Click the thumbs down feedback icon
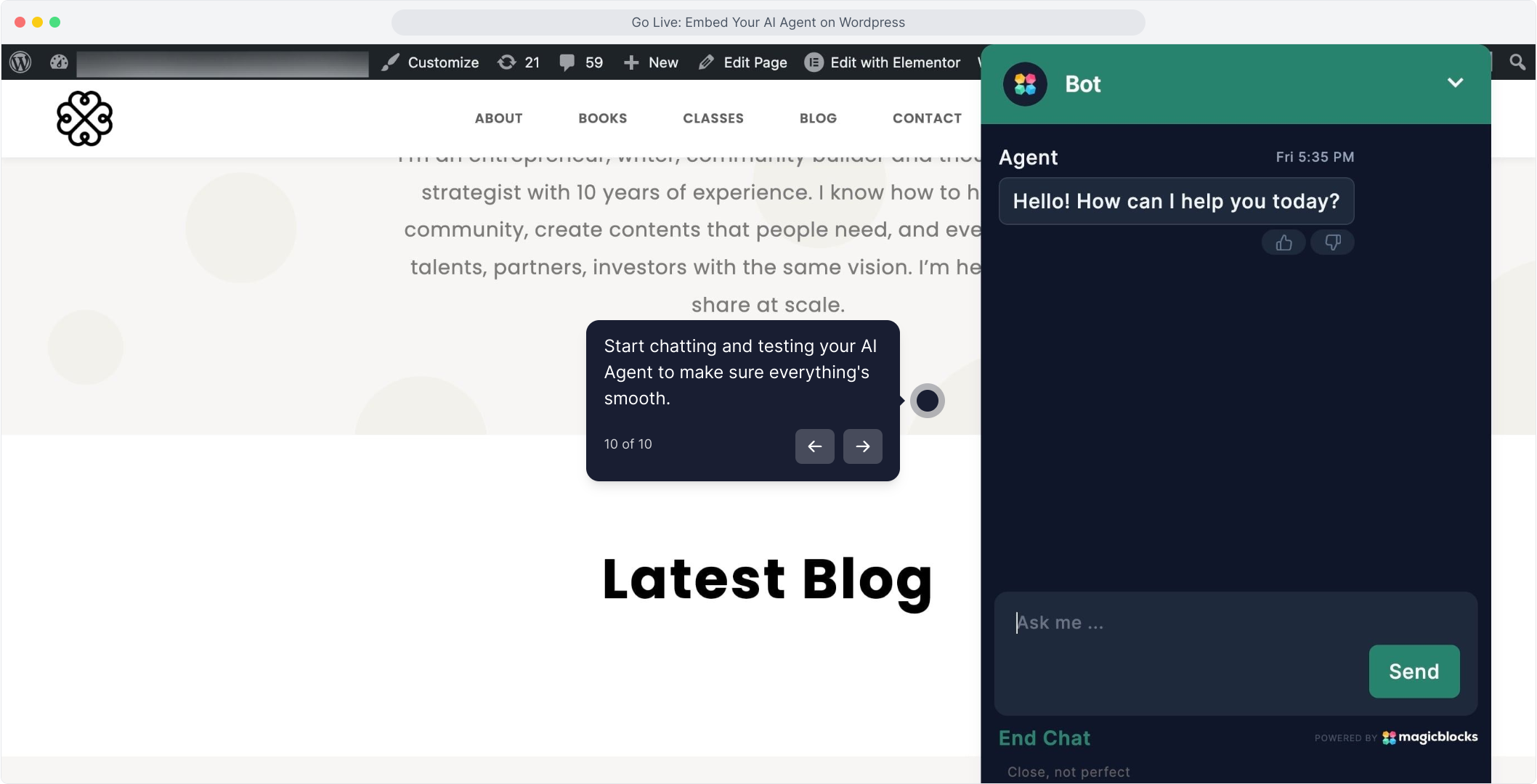 click(1332, 242)
